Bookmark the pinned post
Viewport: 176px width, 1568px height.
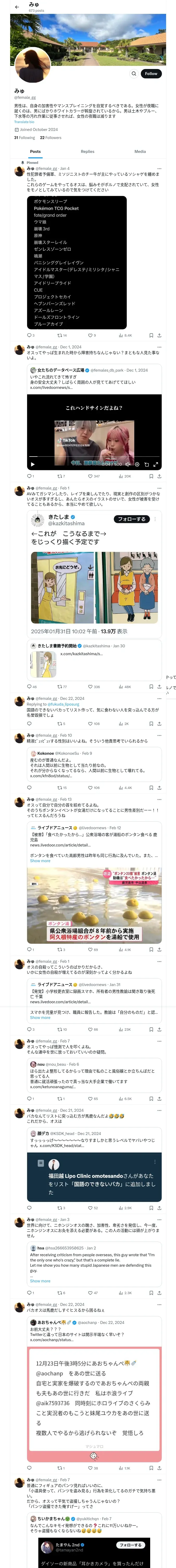[151, 335]
